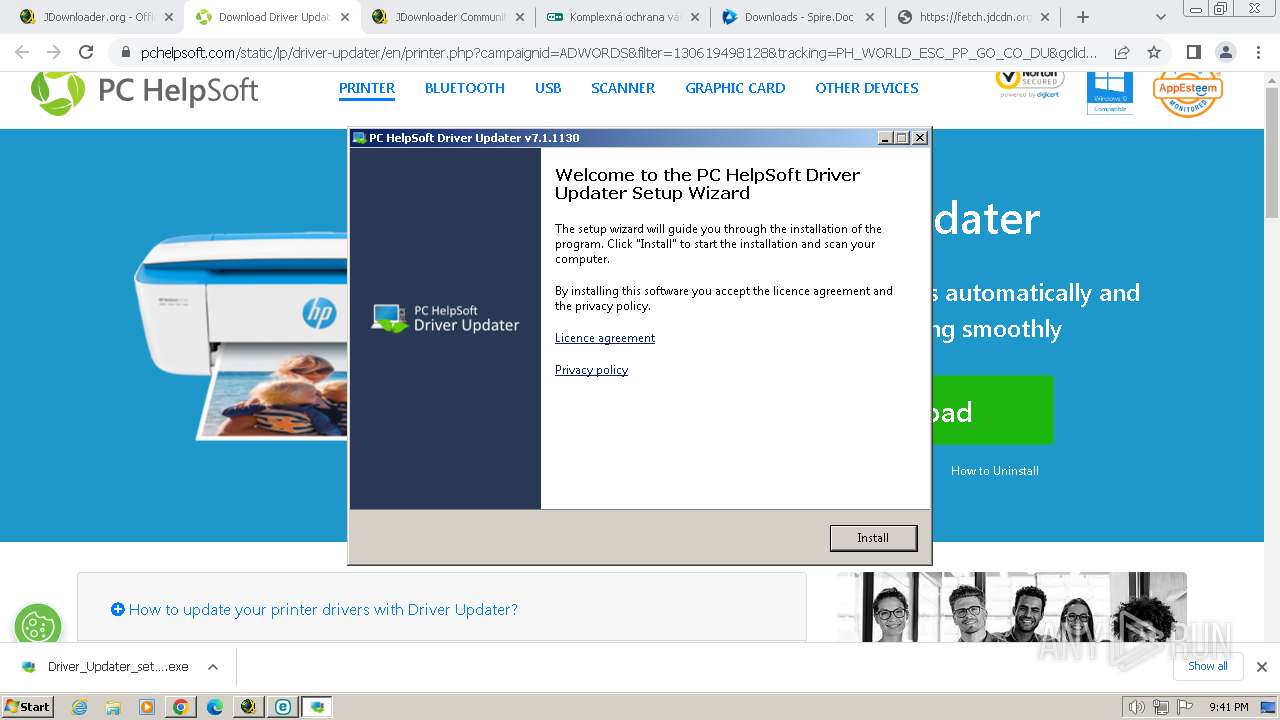Open the Chrome three-dot menu
The height and width of the screenshot is (720, 1280).
1257,52
